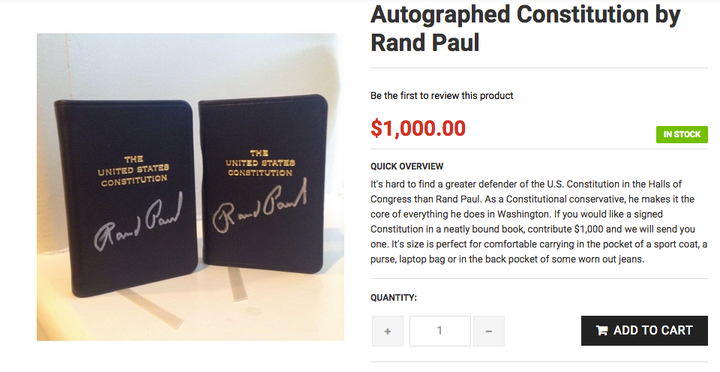This screenshot has width=720, height=372.
Task: Click the product title 'Autographed Constitution by Rand Paul'
Action: tap(525, 28)
